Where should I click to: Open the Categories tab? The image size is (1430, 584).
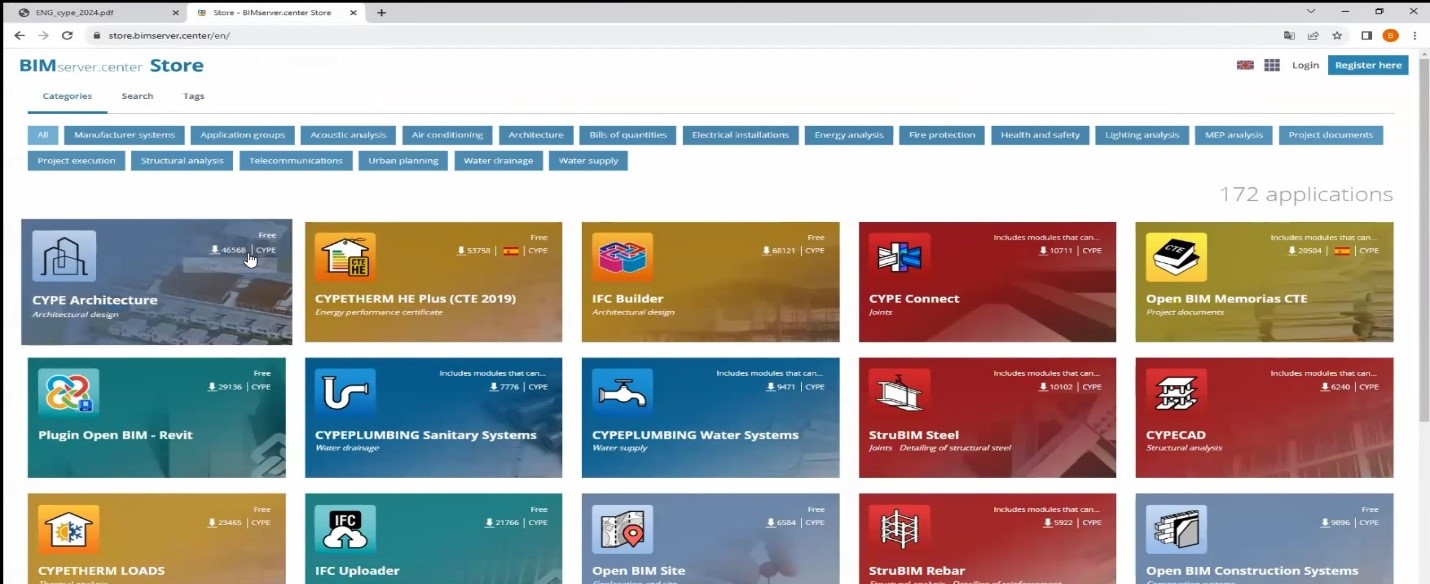(x=67, y=96)
